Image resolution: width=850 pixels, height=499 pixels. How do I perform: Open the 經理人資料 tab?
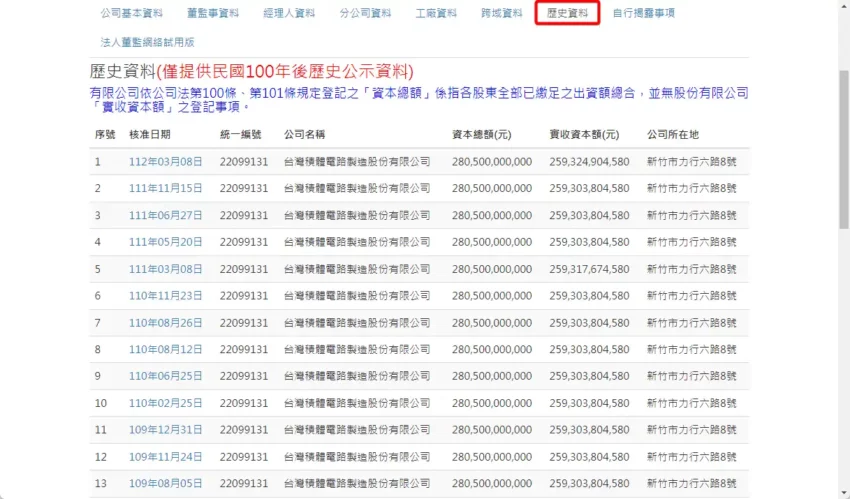(x=289, y=13)
